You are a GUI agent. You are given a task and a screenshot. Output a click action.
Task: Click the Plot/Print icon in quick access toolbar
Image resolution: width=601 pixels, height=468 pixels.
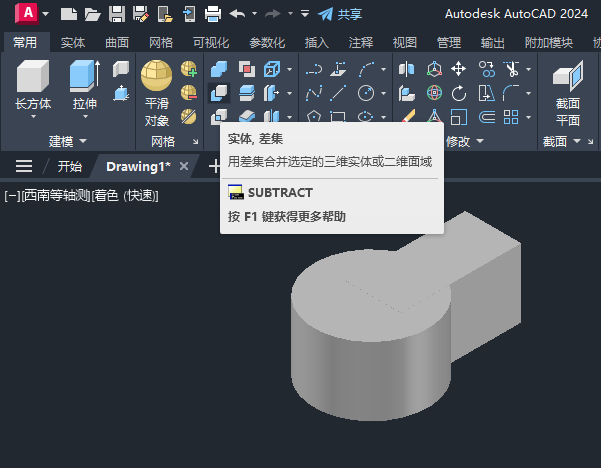coord(212,14)
